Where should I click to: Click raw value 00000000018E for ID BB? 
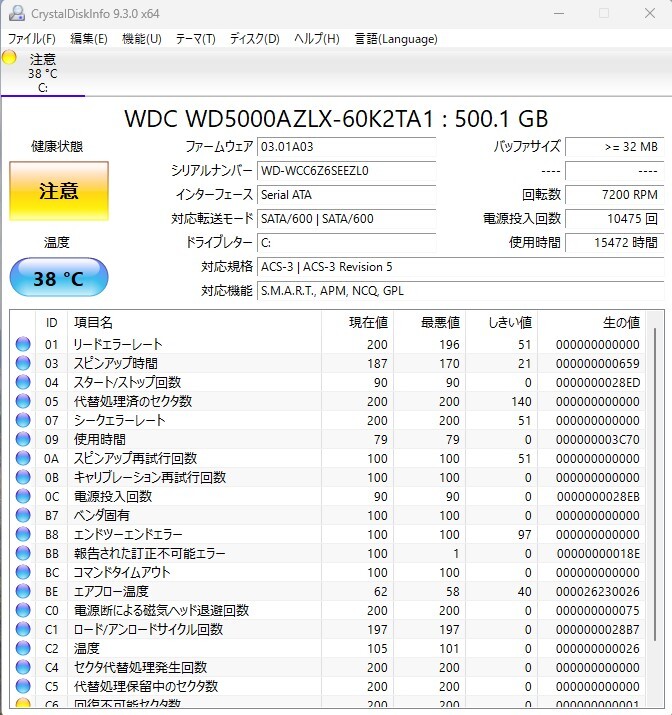tap(598, 554)
